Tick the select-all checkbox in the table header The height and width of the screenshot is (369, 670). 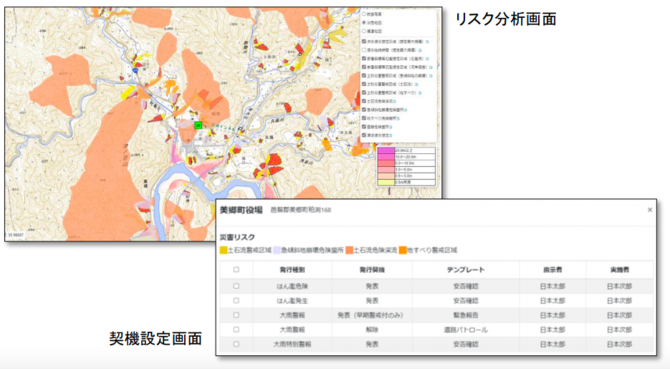[x=236, y=269]
